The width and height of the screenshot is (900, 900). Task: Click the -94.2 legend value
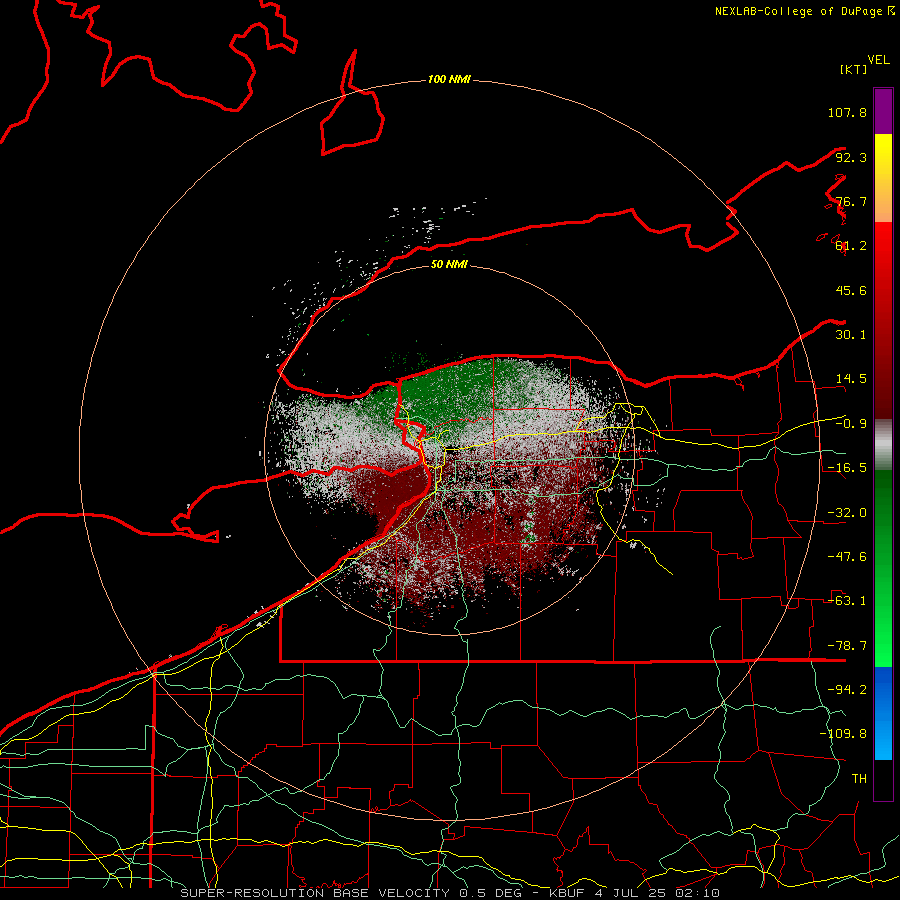pos(847,690)
